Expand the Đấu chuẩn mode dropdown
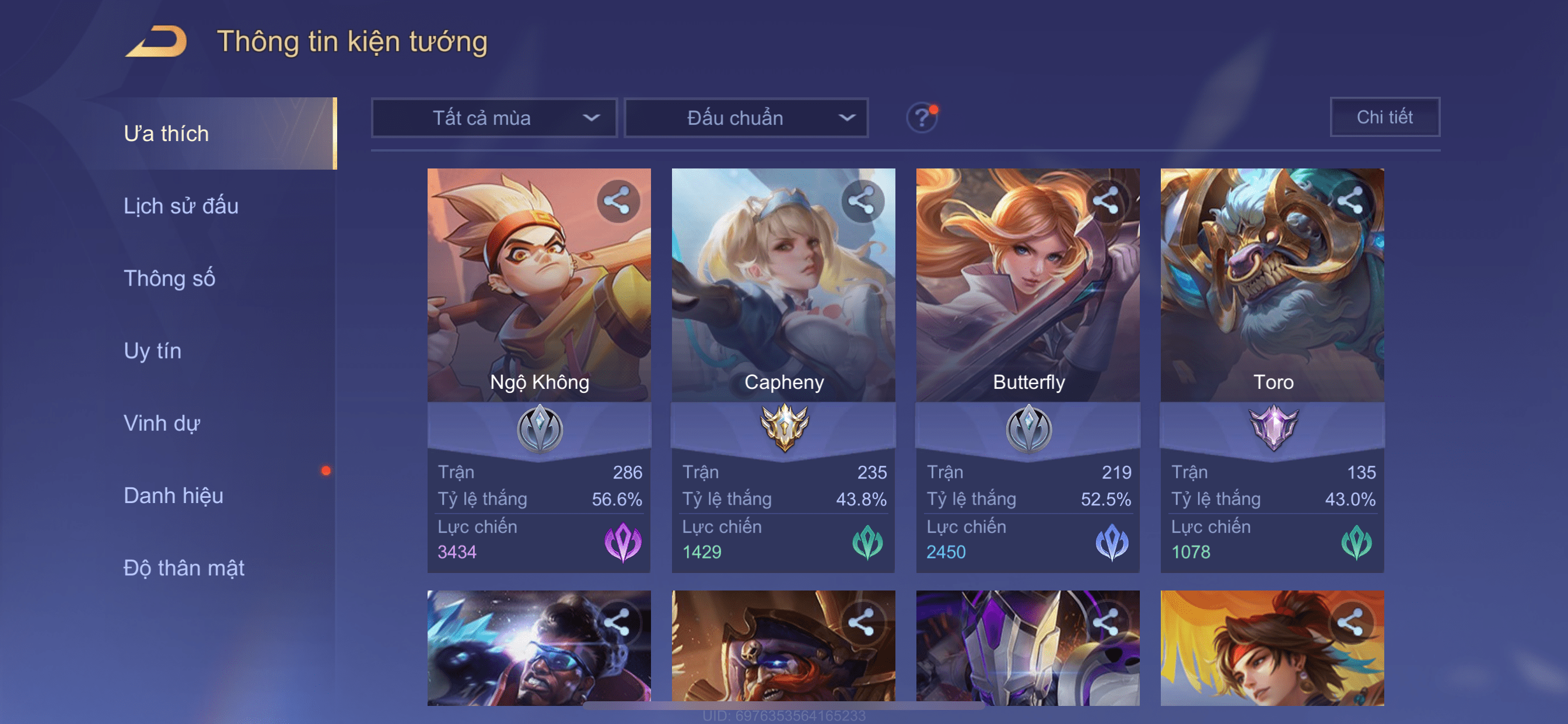1568x724 pixels. coord(747,117)
